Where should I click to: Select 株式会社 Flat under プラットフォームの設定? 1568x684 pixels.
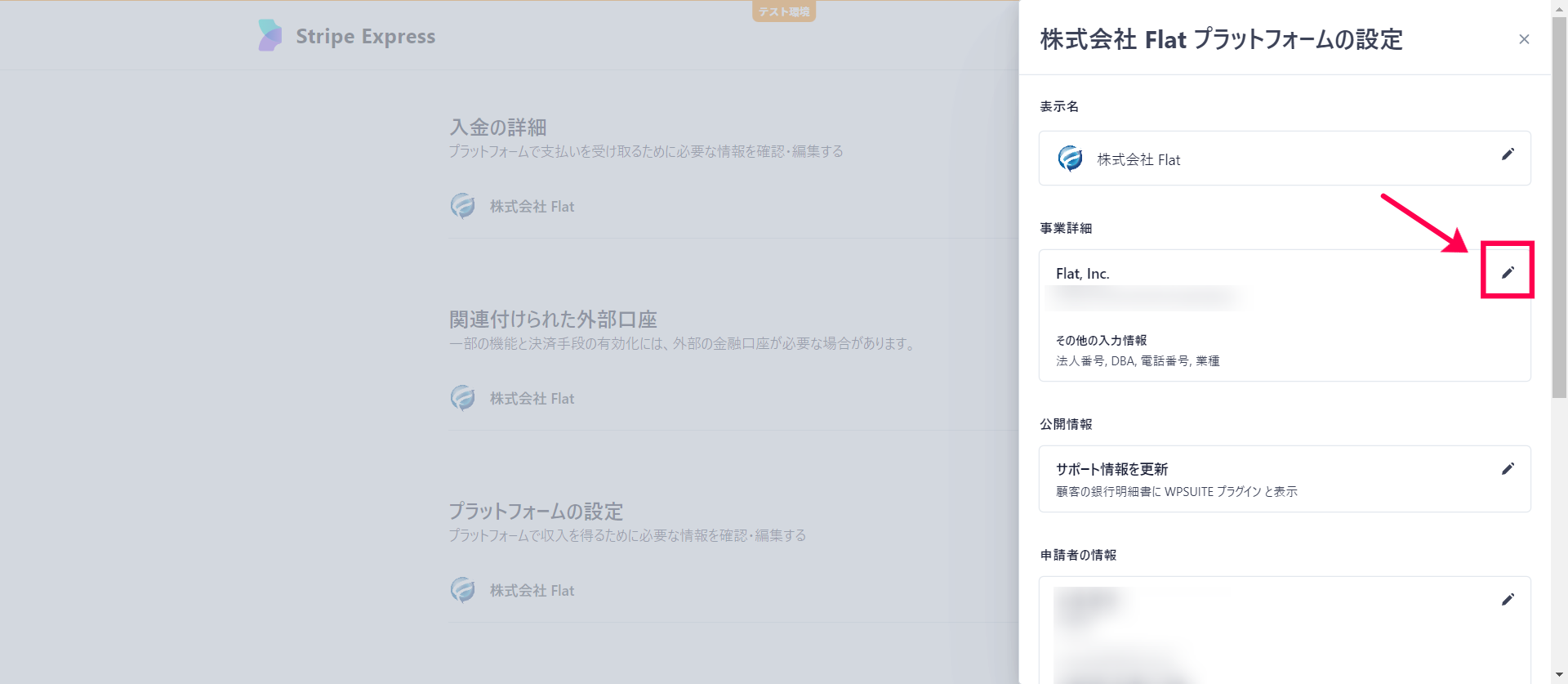point(532,591)
